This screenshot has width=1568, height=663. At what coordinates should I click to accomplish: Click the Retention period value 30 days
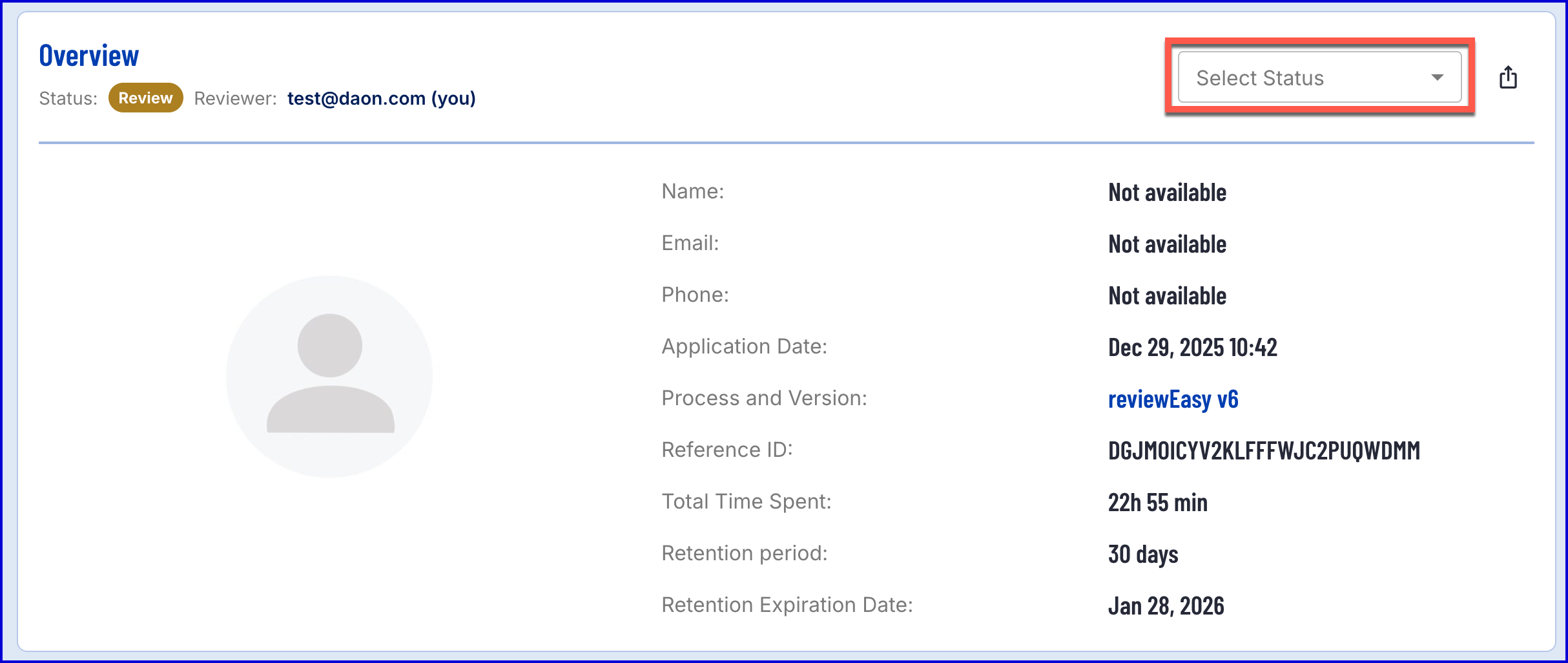[1143, 554]
